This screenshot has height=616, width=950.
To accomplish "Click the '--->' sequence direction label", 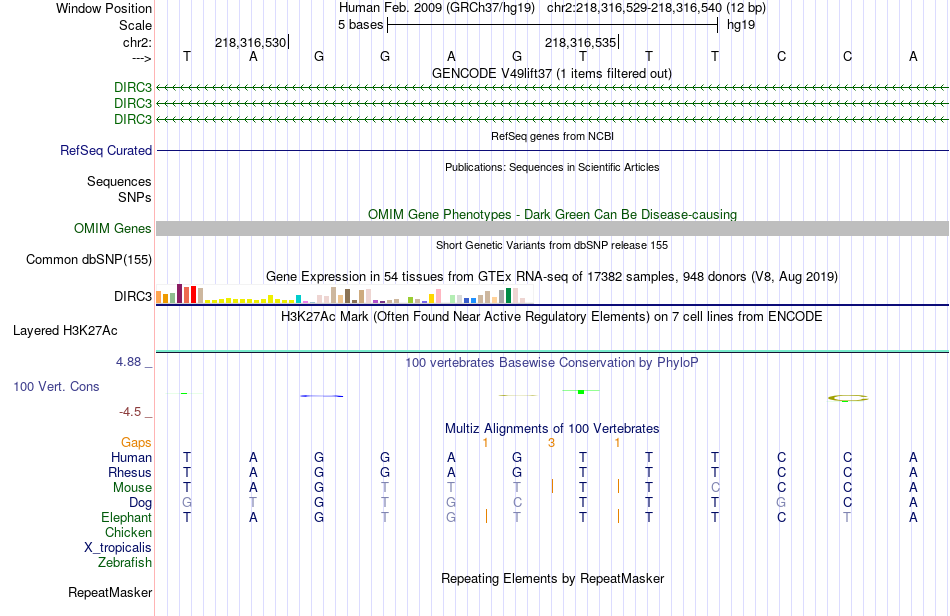I will [x=142, y=58].
